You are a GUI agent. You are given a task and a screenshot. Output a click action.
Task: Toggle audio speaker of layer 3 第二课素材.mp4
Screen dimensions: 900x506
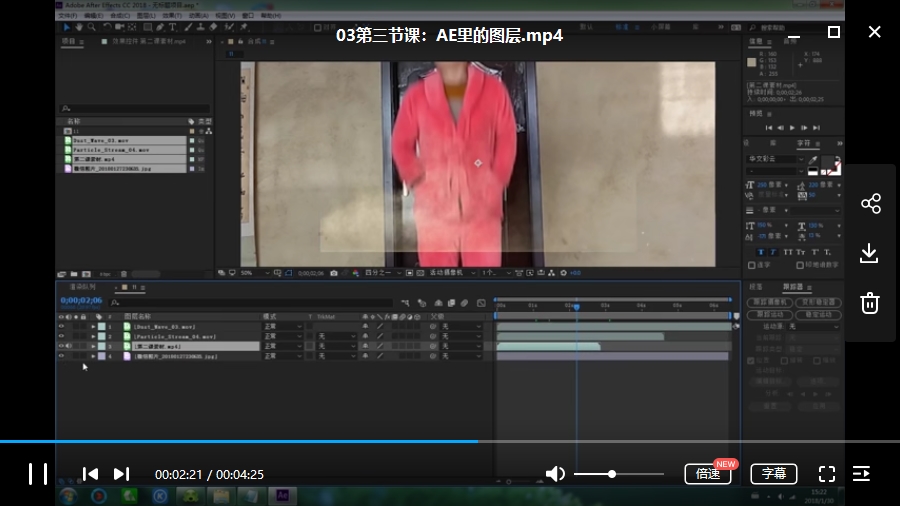[x=69, y=346]
